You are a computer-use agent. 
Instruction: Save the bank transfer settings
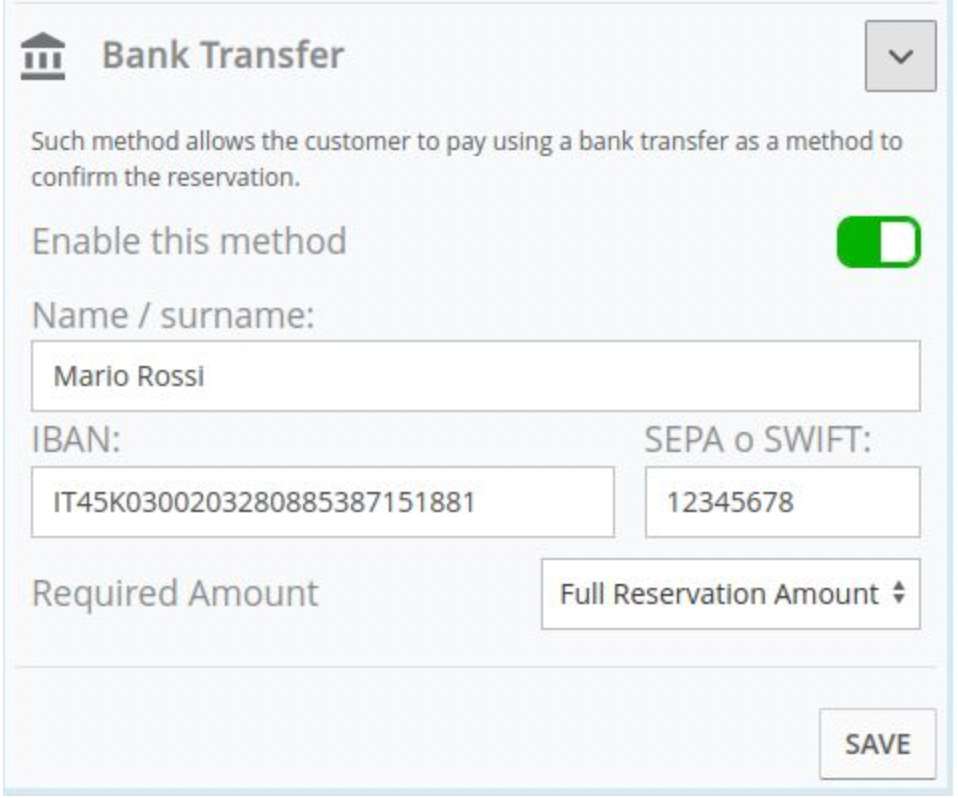877,744
